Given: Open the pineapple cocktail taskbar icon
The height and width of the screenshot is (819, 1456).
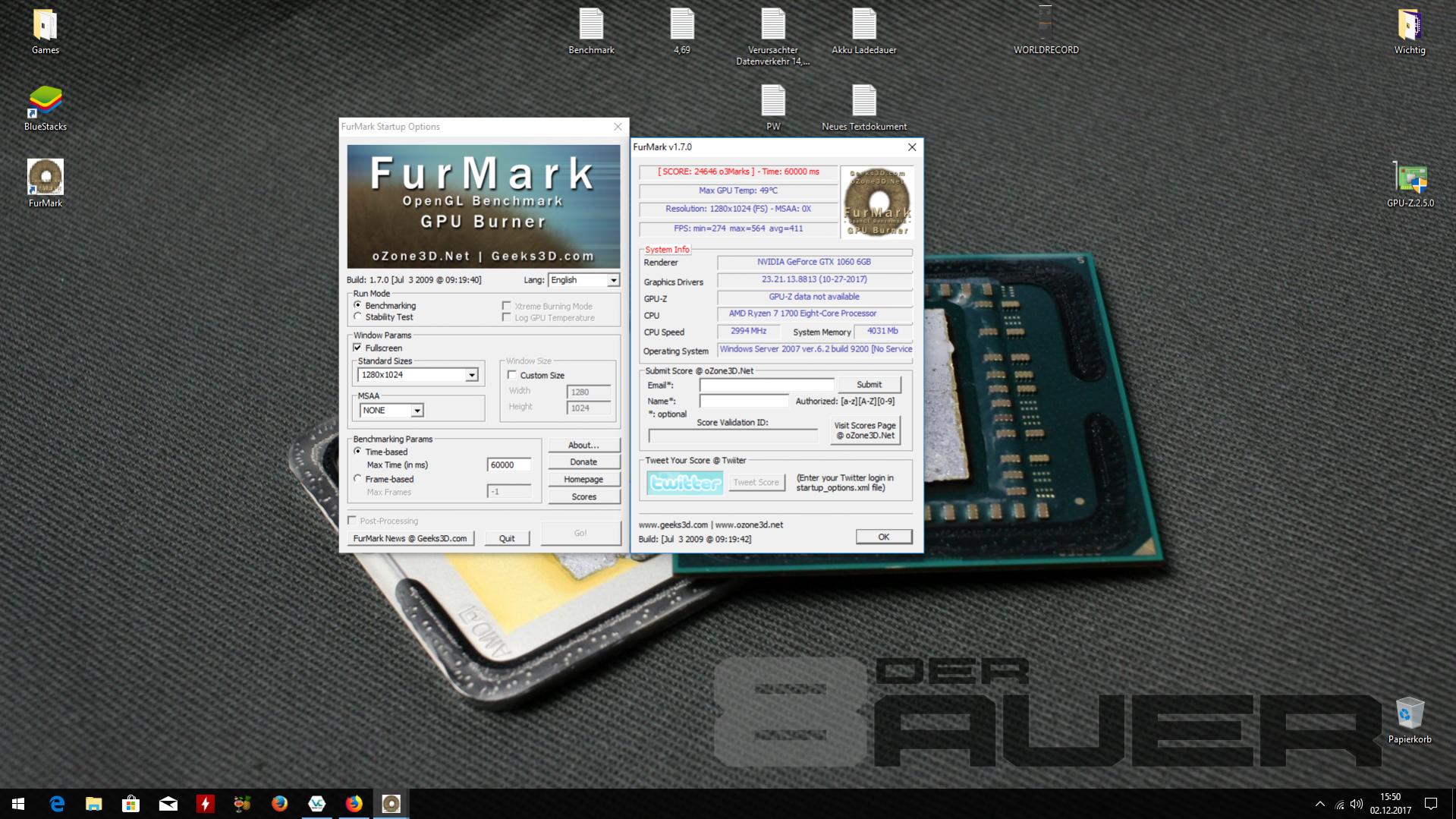Looking at the screenshot, I should 243,804.
